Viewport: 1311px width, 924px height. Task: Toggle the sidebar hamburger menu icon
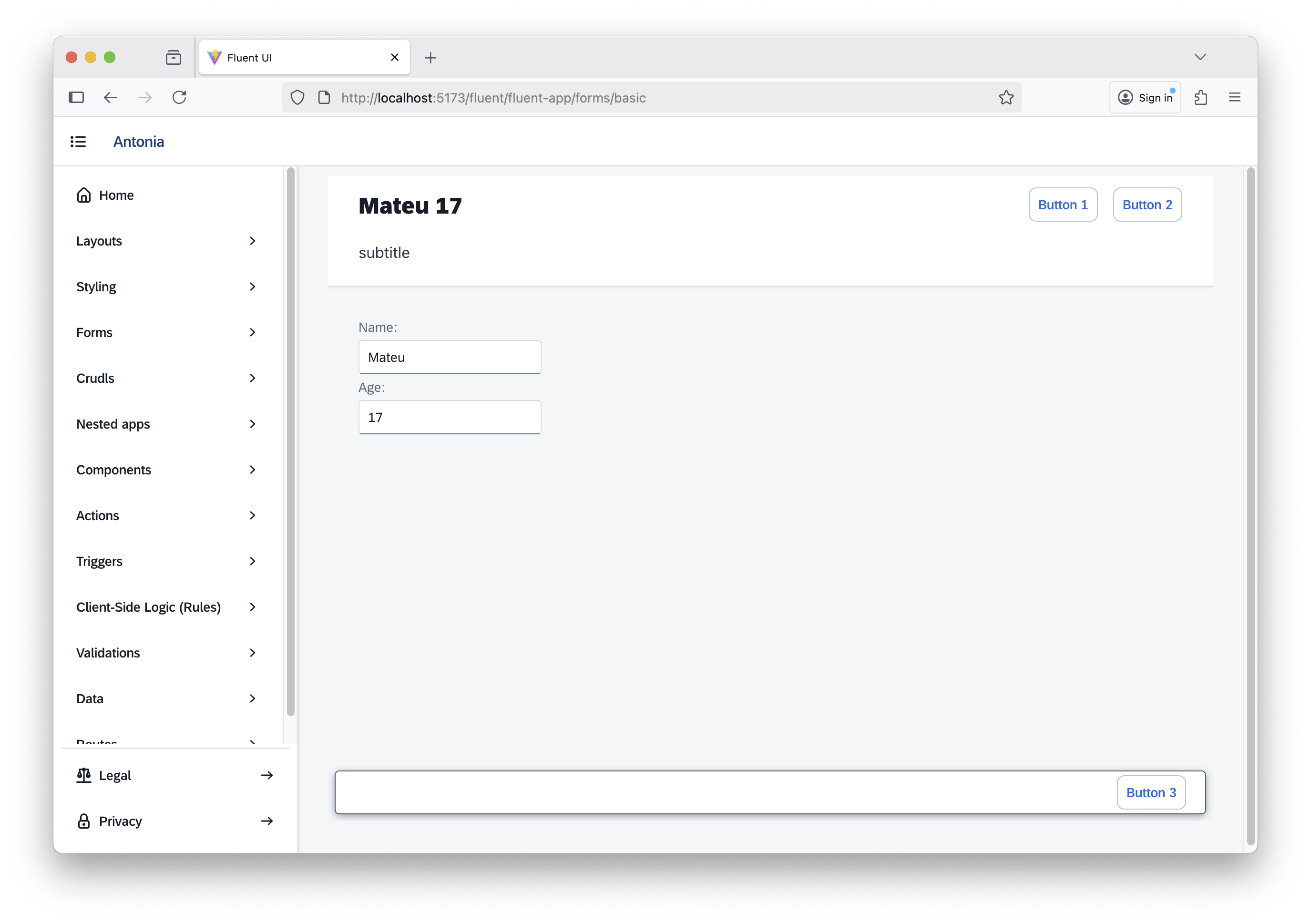click(78, 142)
